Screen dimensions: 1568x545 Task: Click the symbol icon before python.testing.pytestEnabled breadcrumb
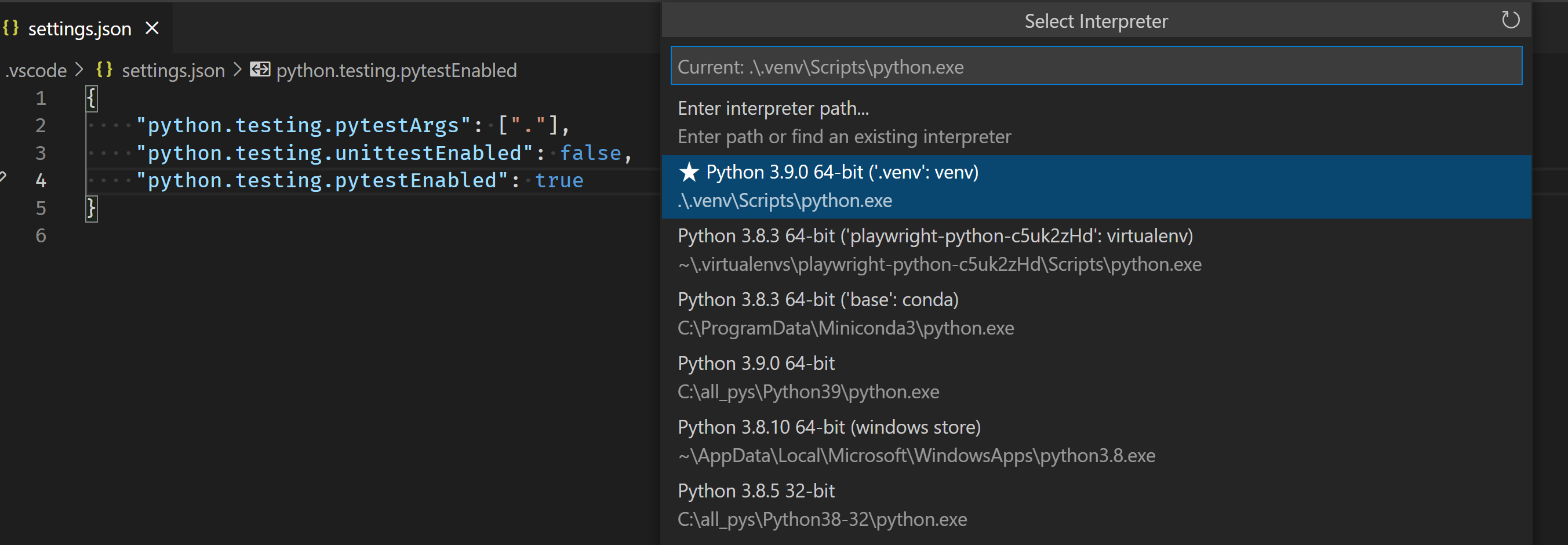pyautogui.click(x=260, y=70)
